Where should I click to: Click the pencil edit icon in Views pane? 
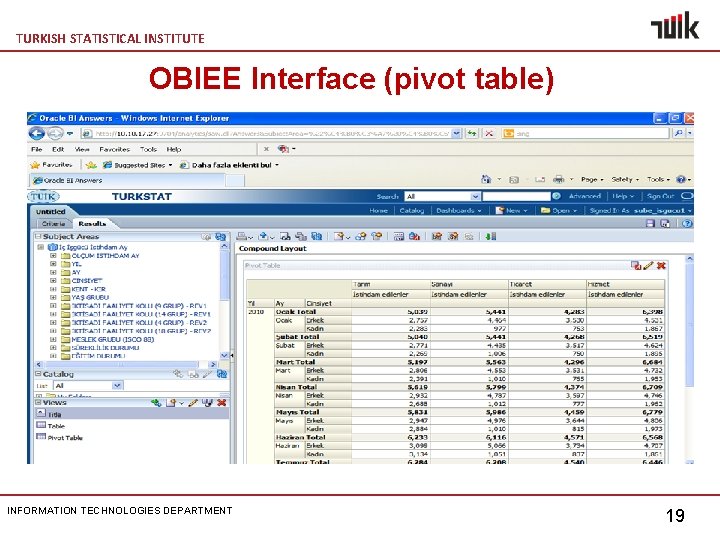193,403
